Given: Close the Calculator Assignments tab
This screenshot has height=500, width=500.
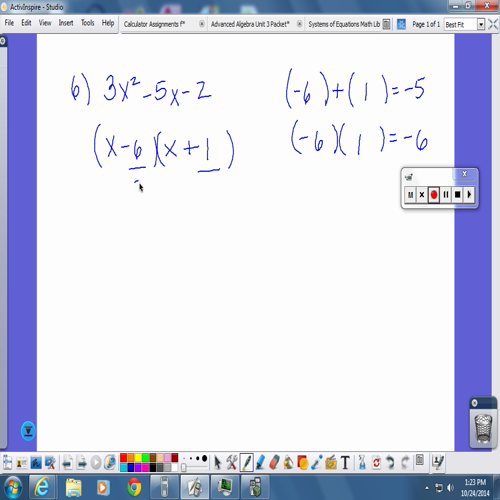Looking at the screenshot, I should point(202,24).
